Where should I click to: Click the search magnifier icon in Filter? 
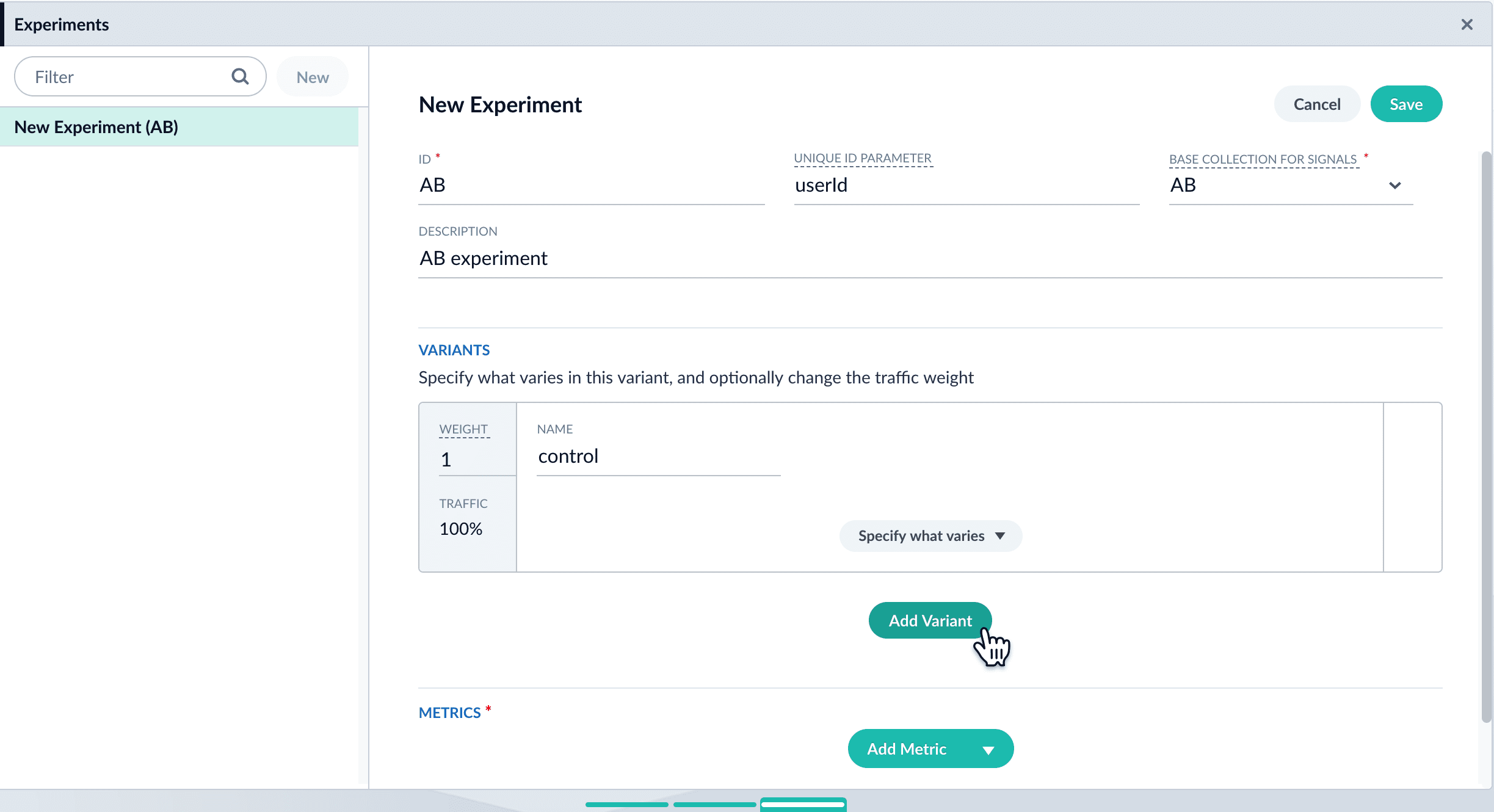click(240, 76)
